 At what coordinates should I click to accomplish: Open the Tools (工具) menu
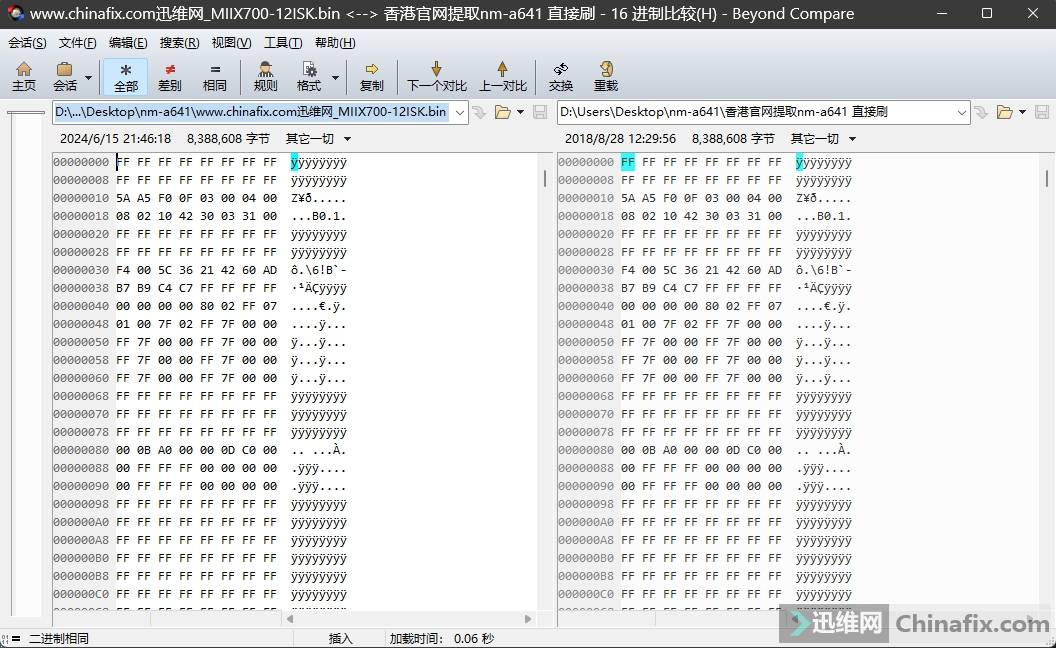click(x=283, y=42)
